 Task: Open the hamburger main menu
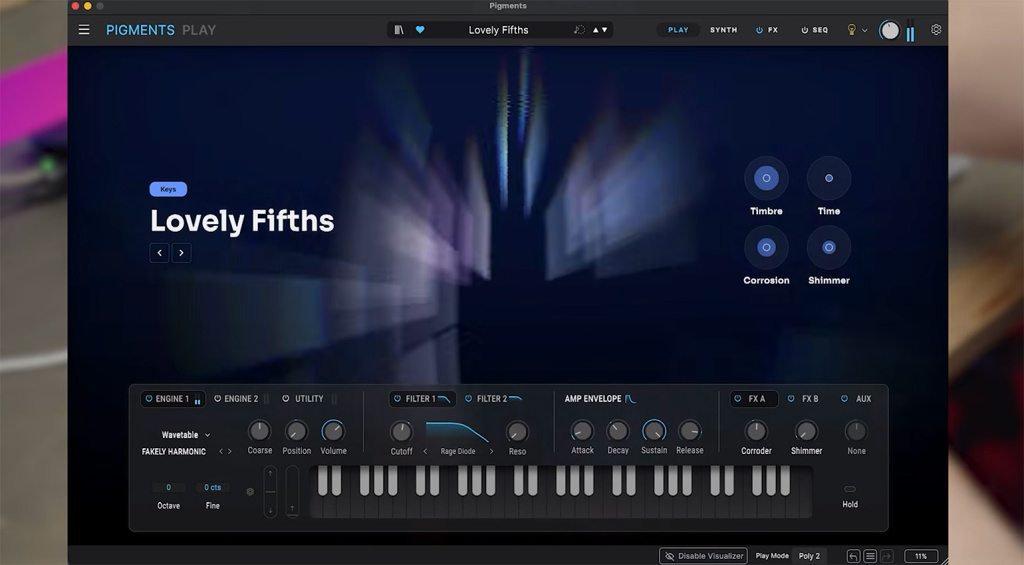84,29
